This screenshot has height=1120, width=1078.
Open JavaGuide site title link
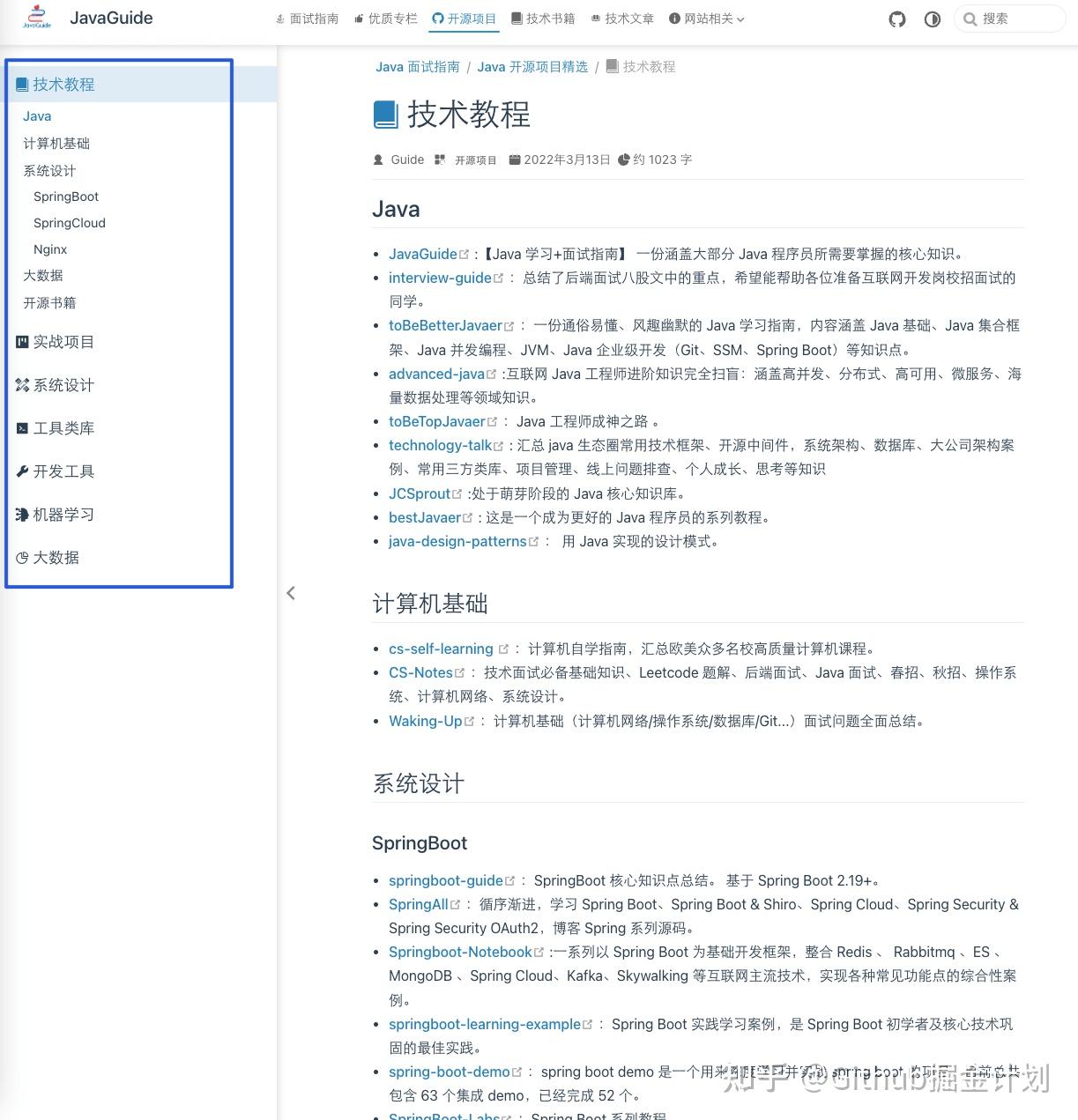pos(111,18)
